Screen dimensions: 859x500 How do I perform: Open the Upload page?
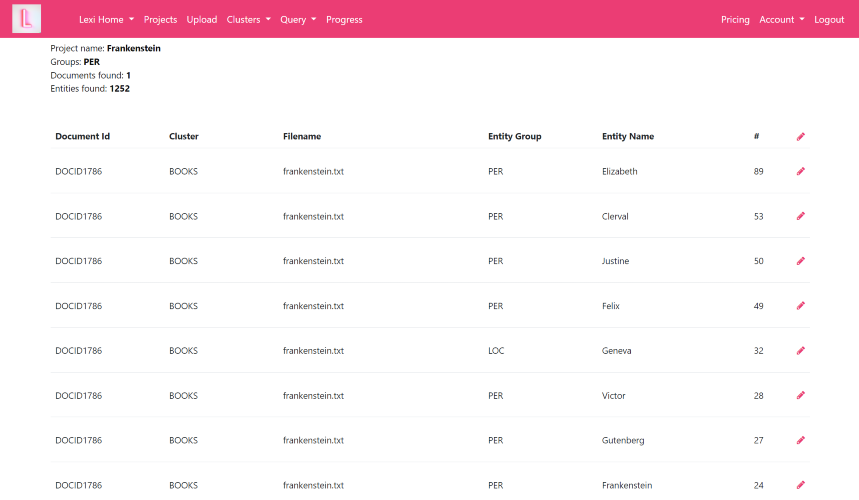(202, 20)
